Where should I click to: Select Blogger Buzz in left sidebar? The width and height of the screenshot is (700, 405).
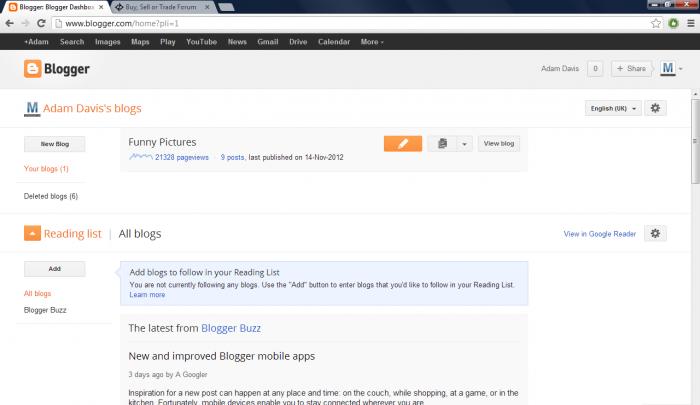tap(45, 310)
